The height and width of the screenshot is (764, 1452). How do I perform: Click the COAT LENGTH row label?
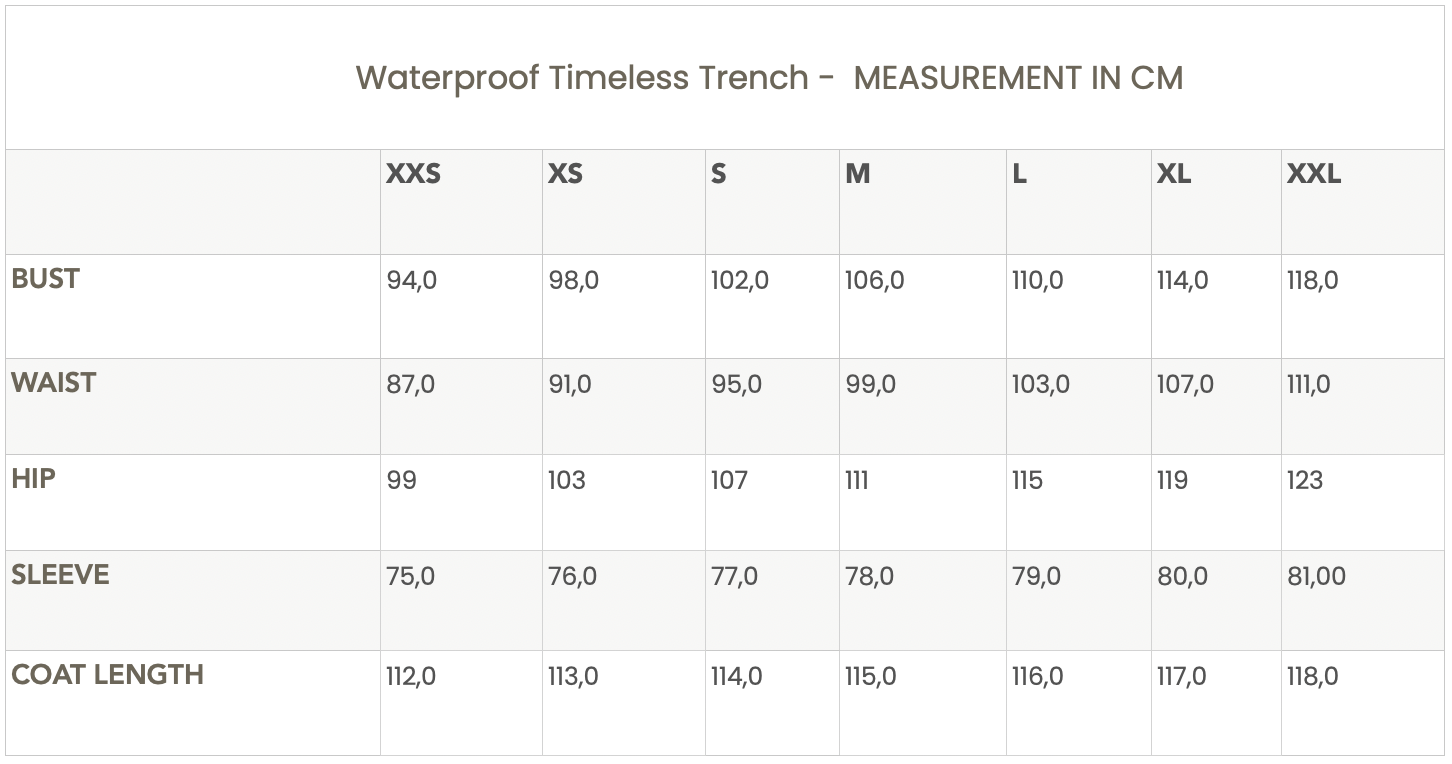[x=107, y=675]
